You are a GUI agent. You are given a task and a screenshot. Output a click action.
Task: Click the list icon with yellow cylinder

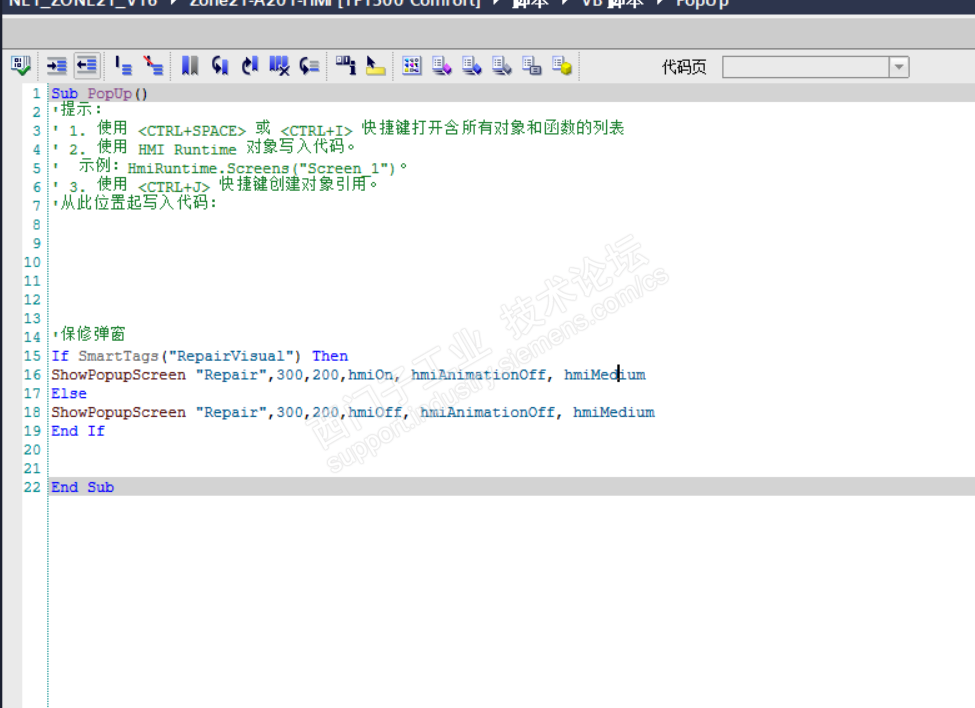click(561, 65)
